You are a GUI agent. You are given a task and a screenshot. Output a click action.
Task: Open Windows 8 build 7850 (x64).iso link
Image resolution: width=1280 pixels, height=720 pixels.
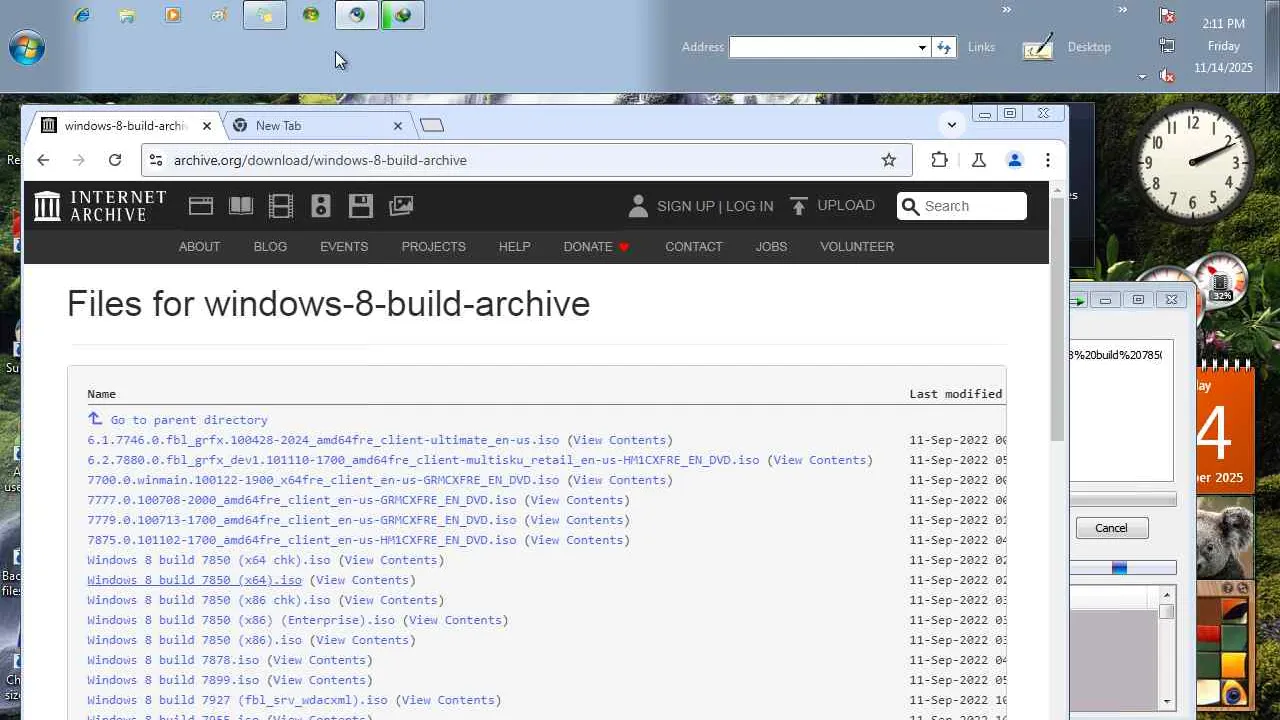coord(194,580)
